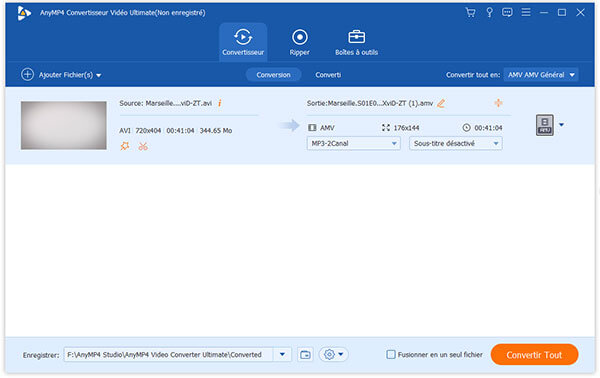Click the Marseille video thumbnail

pyautogui.click(x=64, y=125)
